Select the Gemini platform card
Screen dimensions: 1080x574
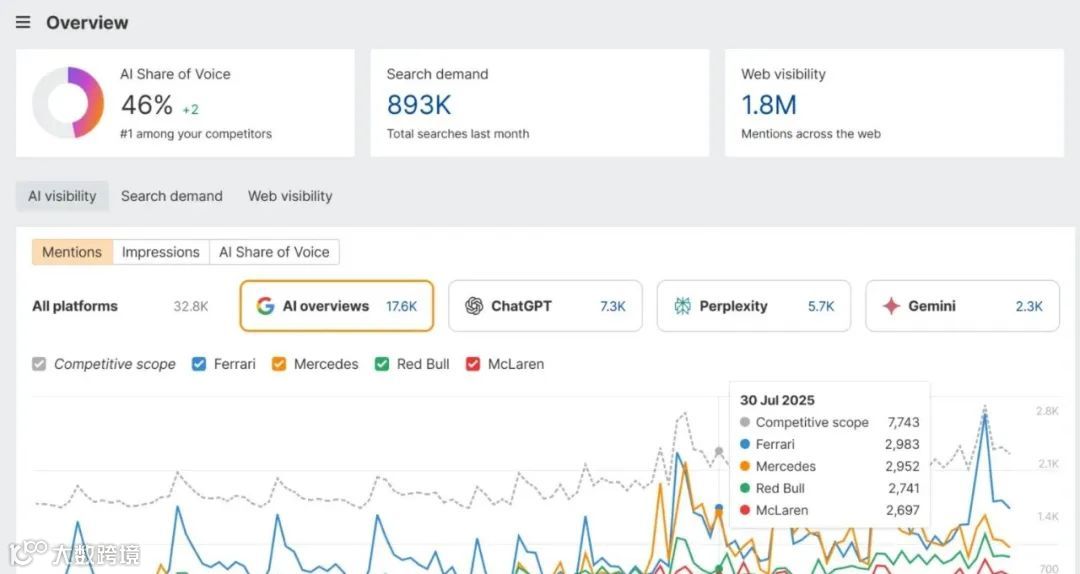tap(962, 306)
